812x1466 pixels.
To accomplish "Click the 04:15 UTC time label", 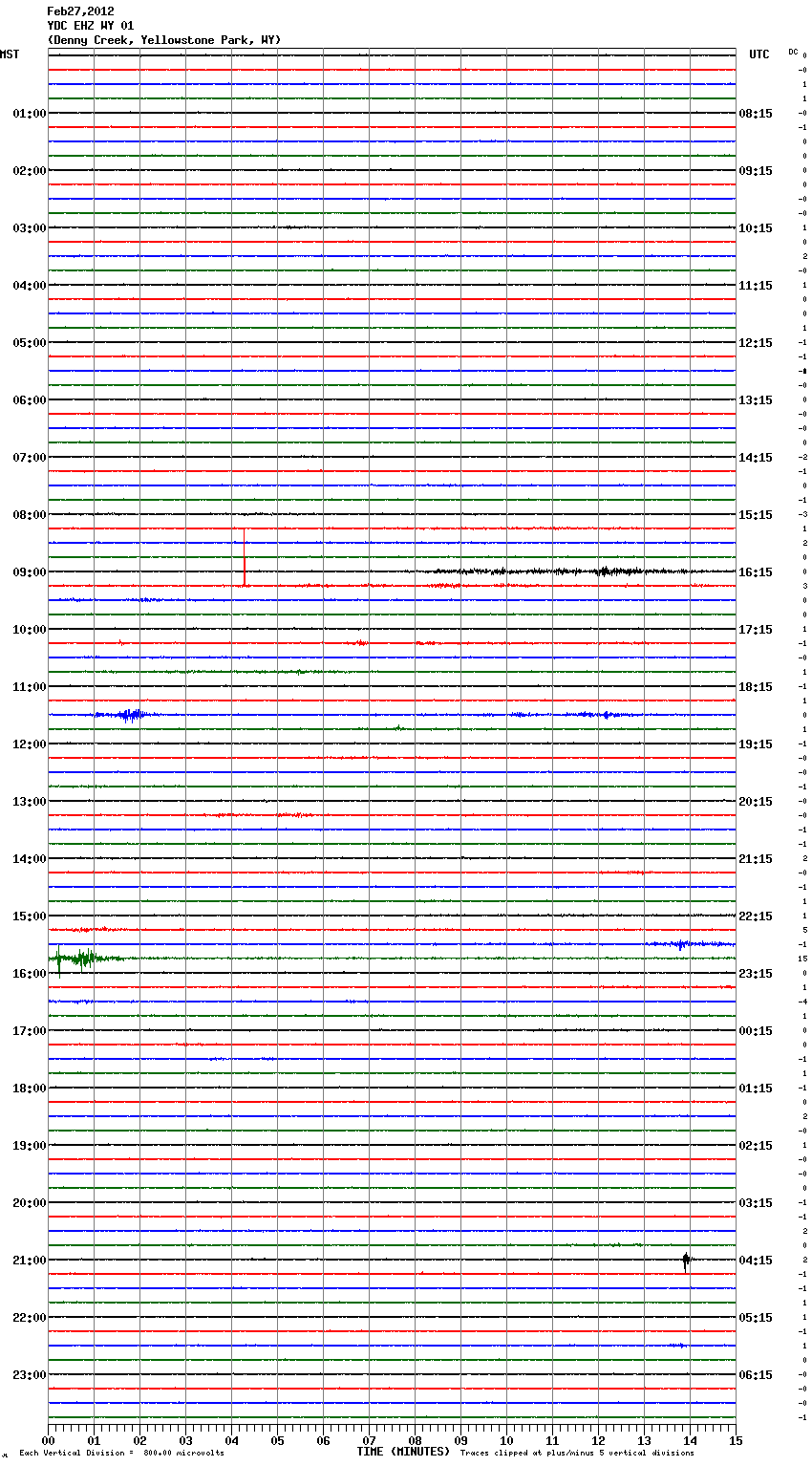I will [x=756, y=1261].
